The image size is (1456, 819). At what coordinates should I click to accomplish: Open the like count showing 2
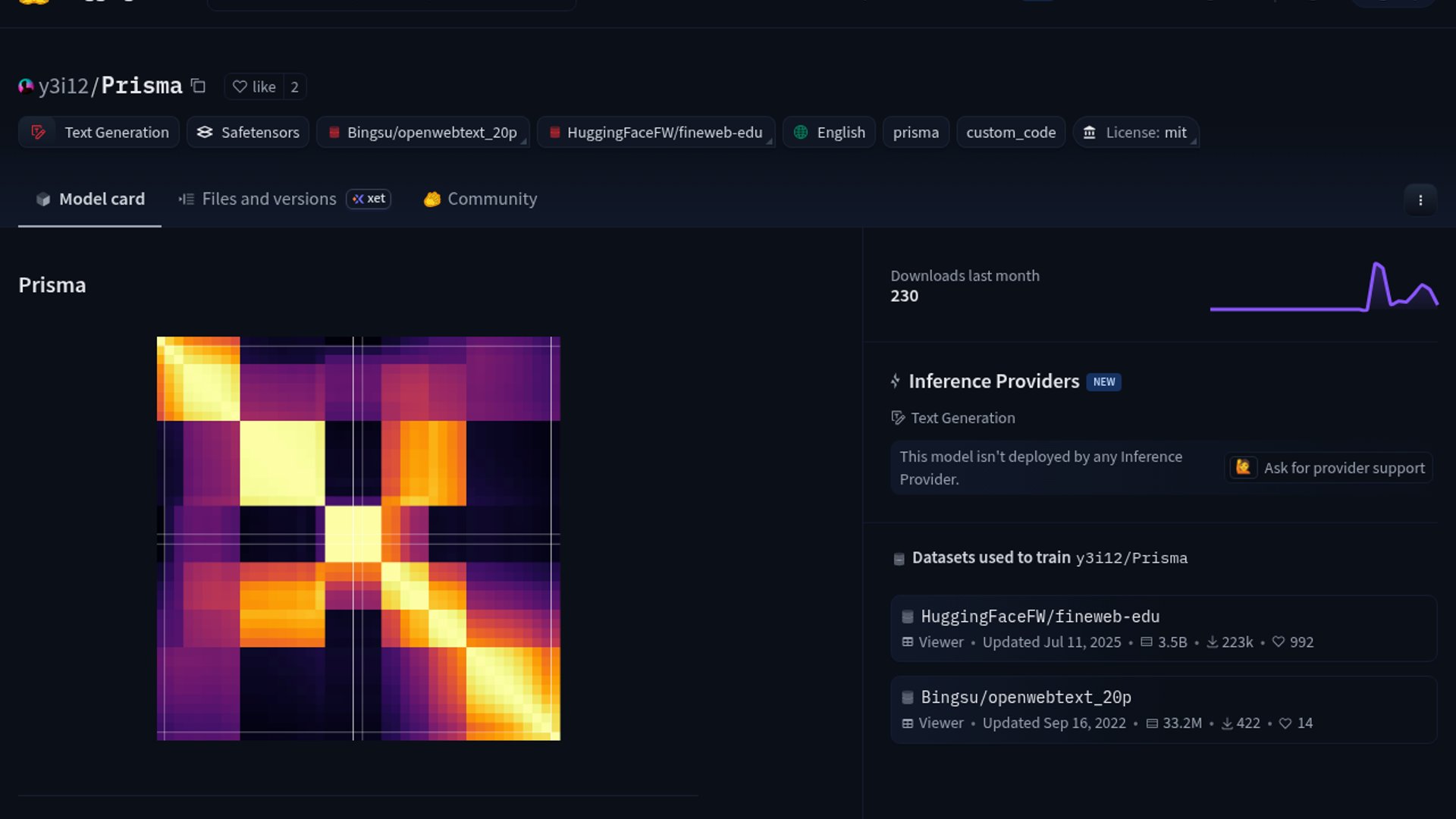tap(294, 87)
